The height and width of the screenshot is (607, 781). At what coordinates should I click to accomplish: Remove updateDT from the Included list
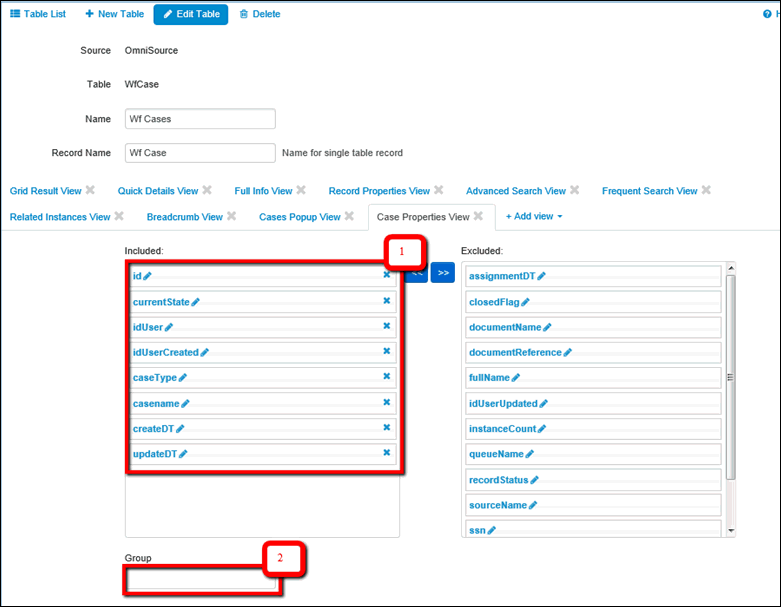(386, 452)
